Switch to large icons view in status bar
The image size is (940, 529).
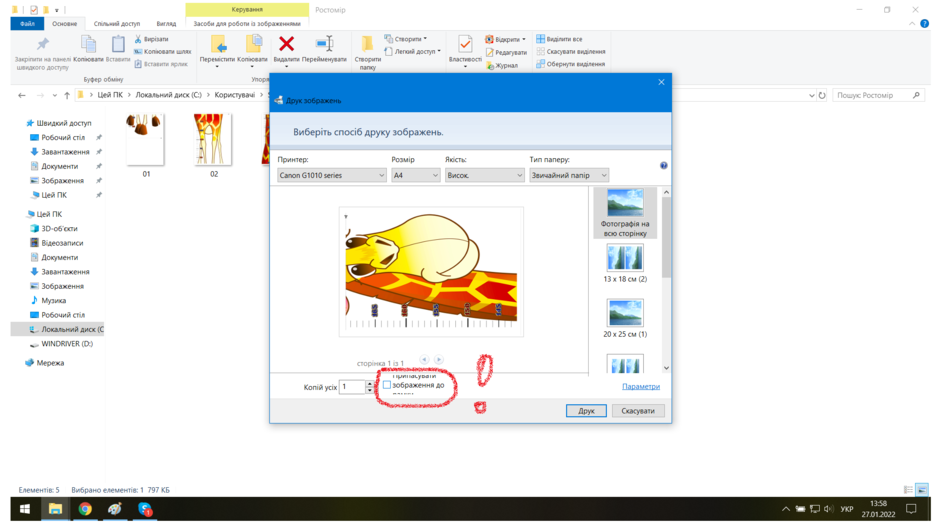tap(922, 490)
